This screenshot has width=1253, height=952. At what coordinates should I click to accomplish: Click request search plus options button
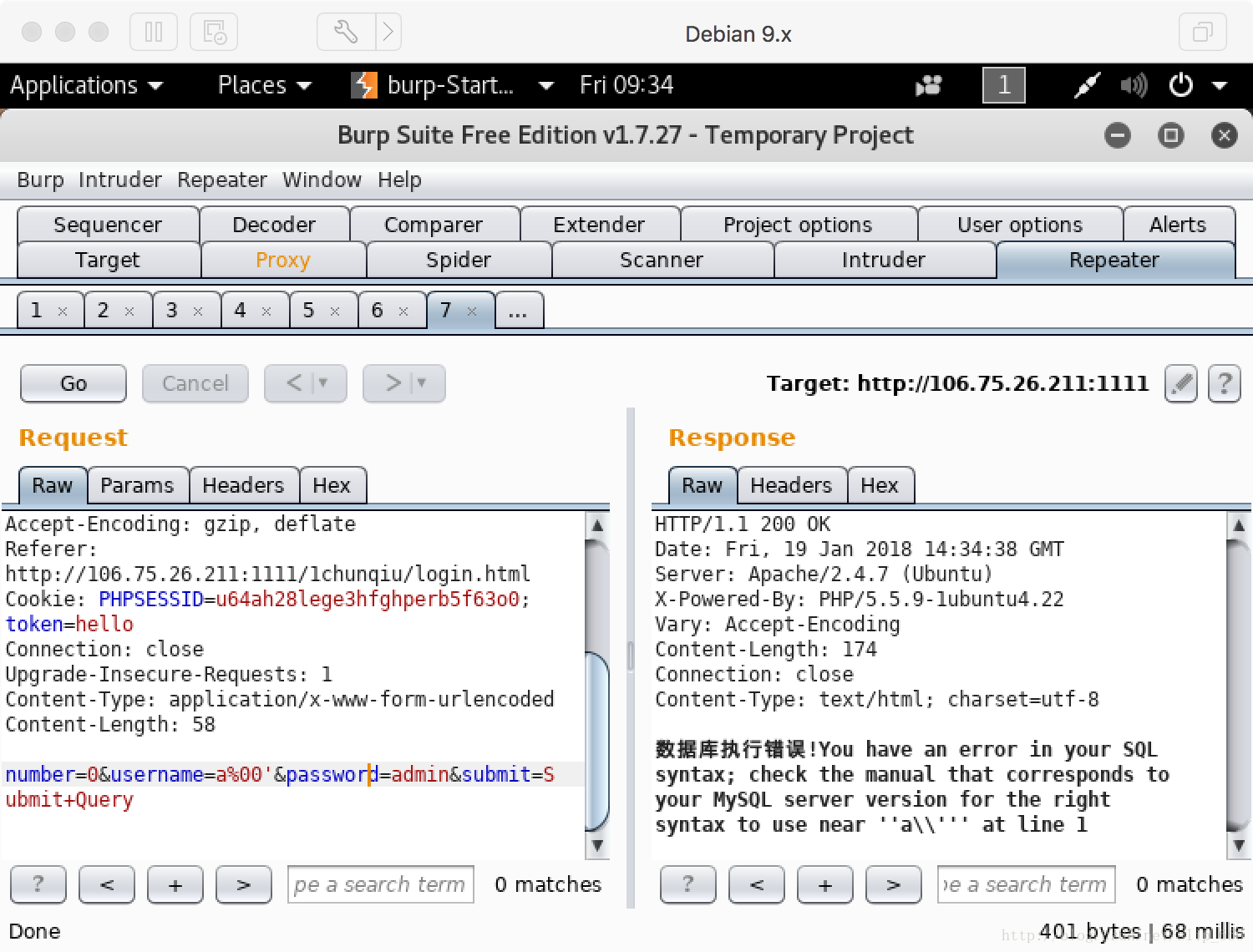tap(175, 884)
